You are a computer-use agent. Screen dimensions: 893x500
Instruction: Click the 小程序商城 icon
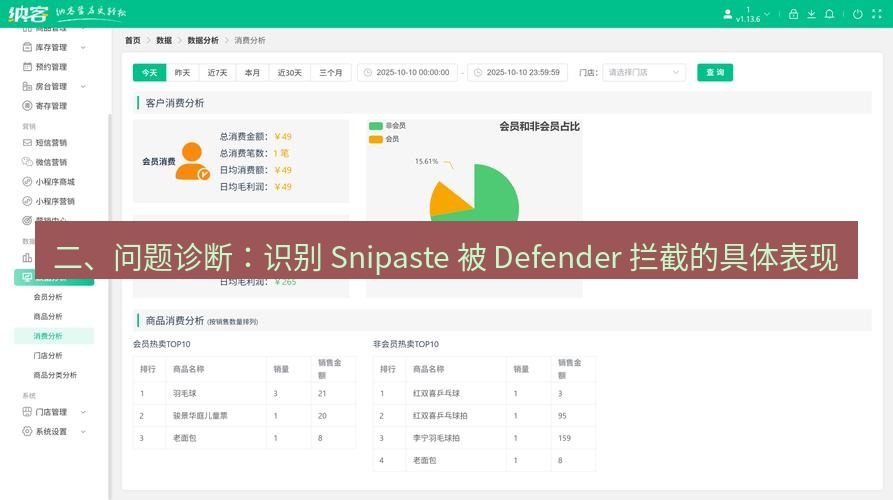tap(27, 182)
